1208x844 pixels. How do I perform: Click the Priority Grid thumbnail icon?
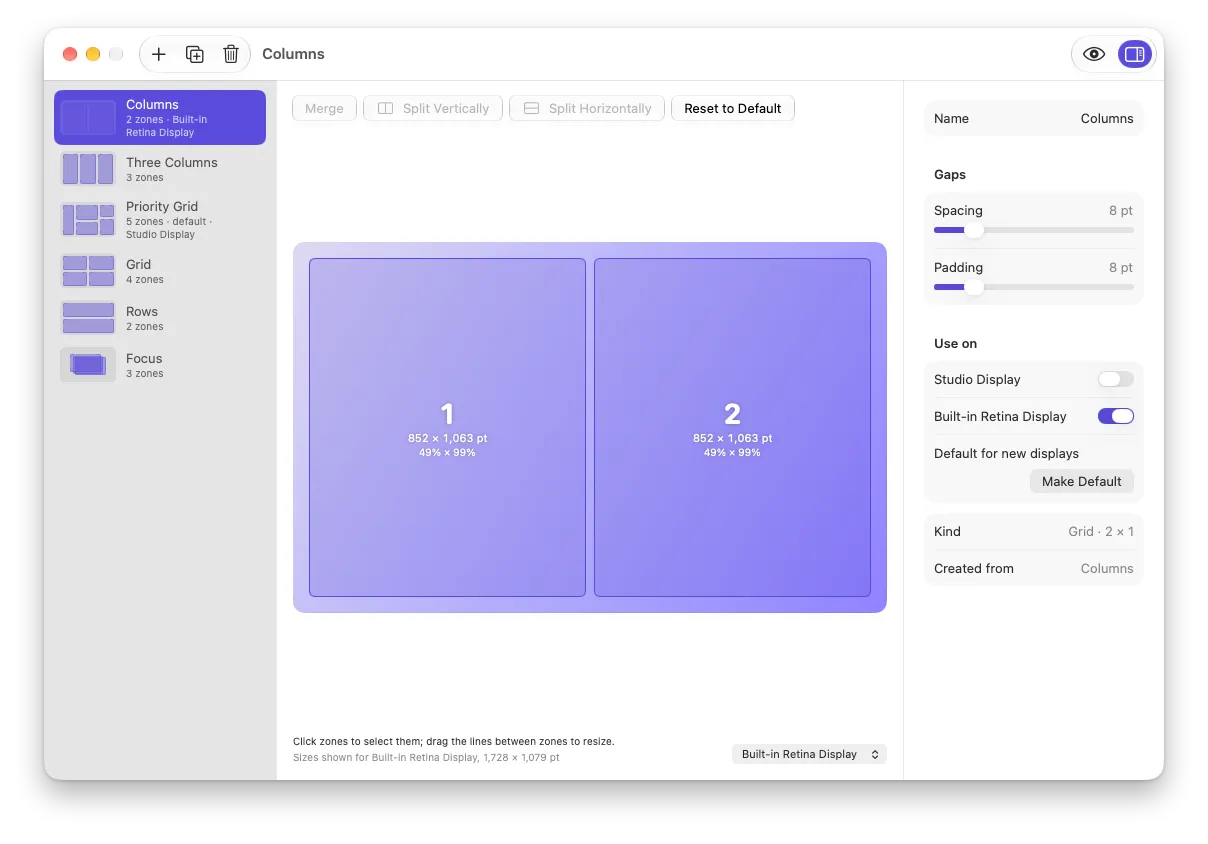88,220
